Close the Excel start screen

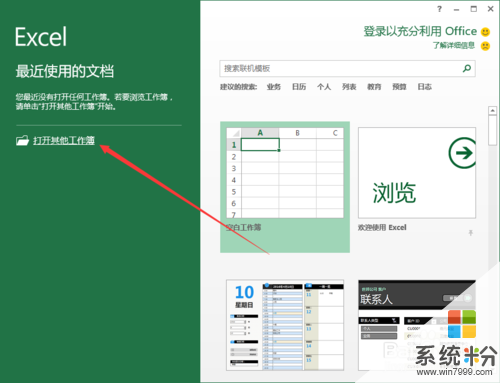(x=490, y=9)
